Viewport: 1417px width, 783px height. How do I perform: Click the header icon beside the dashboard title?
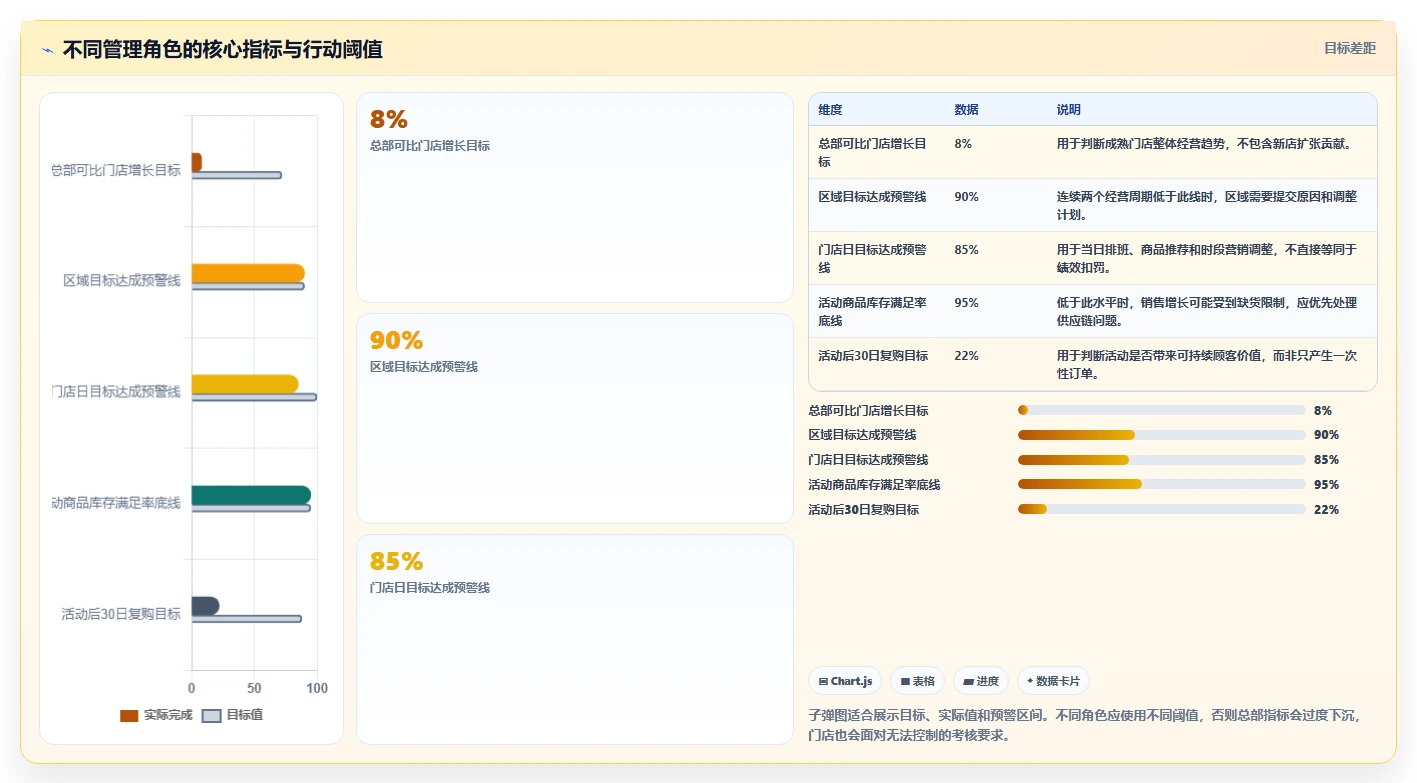[48, 50]
